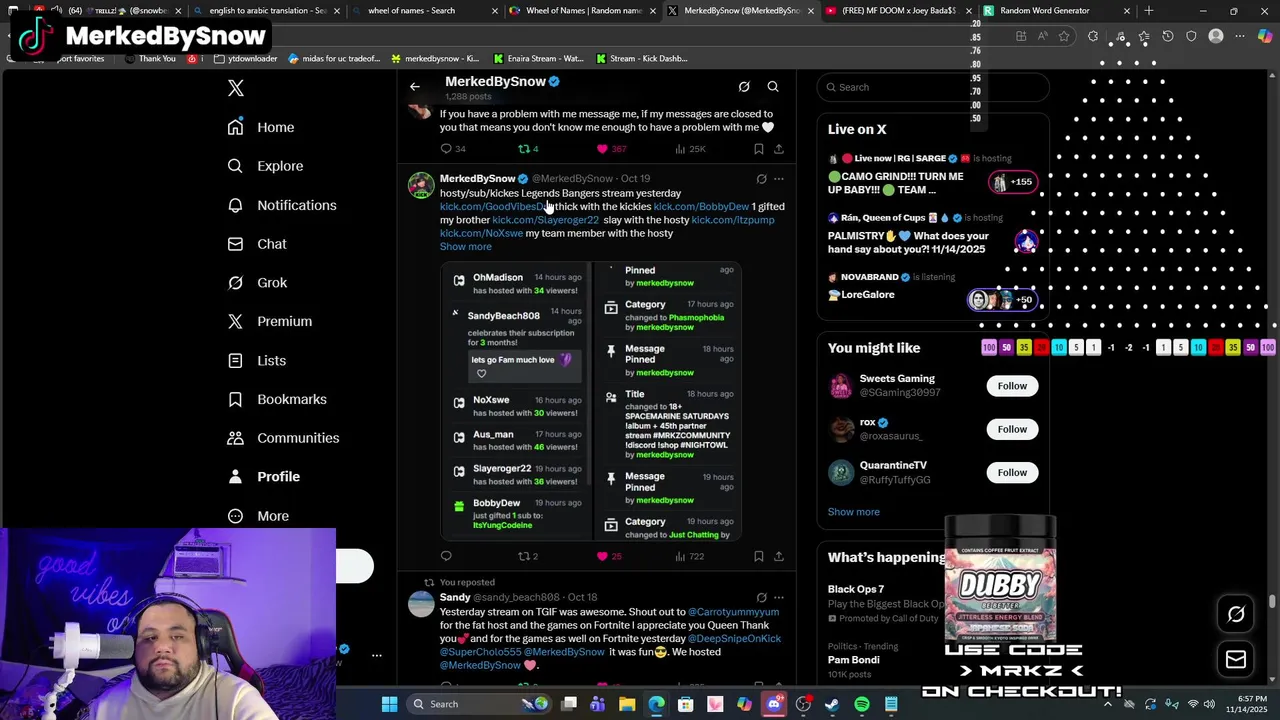
Task: Toggle like on the post with 367 likes
Action: pos(611,149)
